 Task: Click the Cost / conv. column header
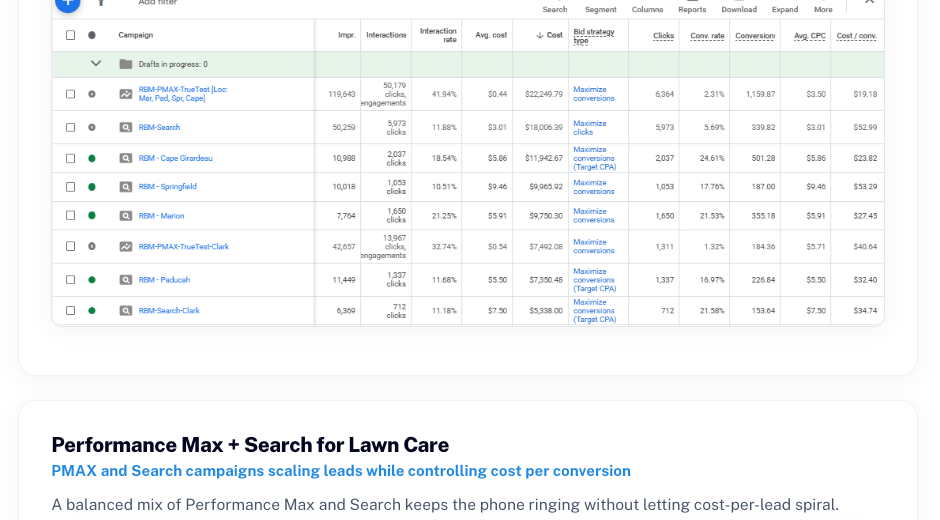[x=856, y=36]
